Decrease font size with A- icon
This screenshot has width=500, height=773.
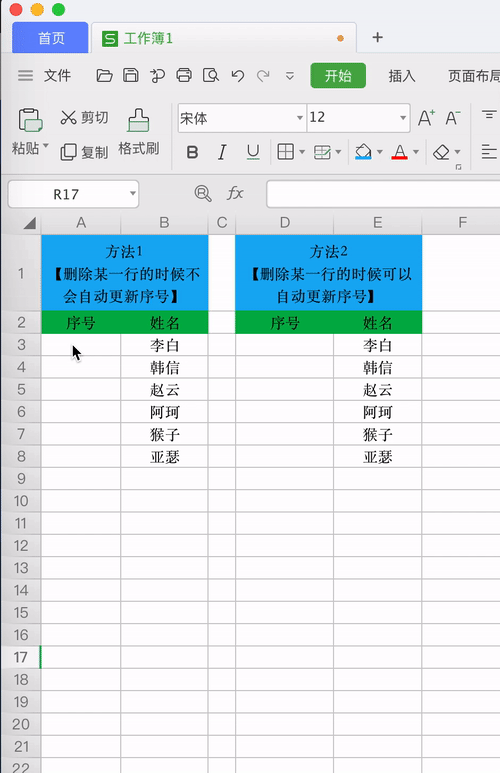[x=452, y=118]
